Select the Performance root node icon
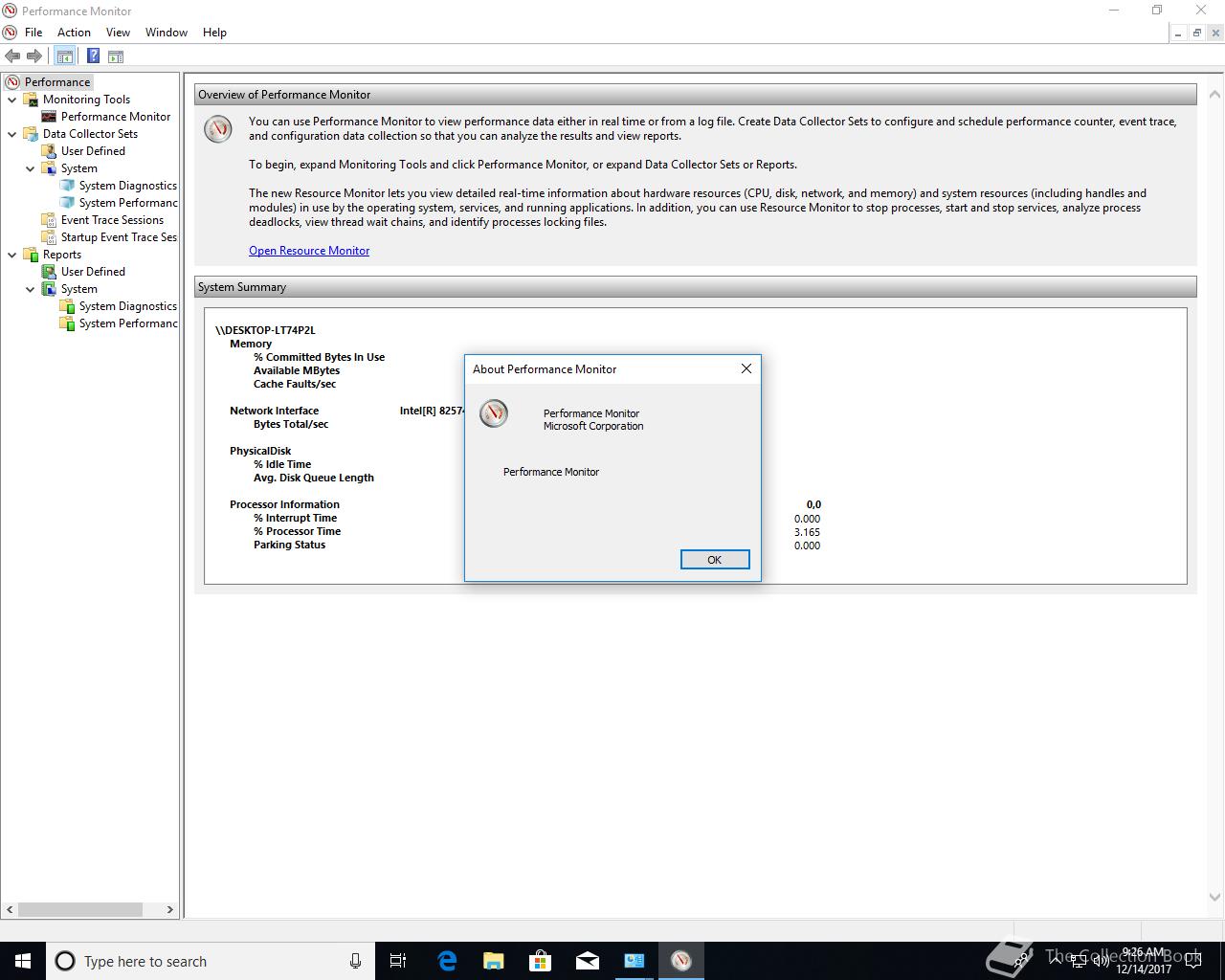1225x980 pixels. [12, 82]
